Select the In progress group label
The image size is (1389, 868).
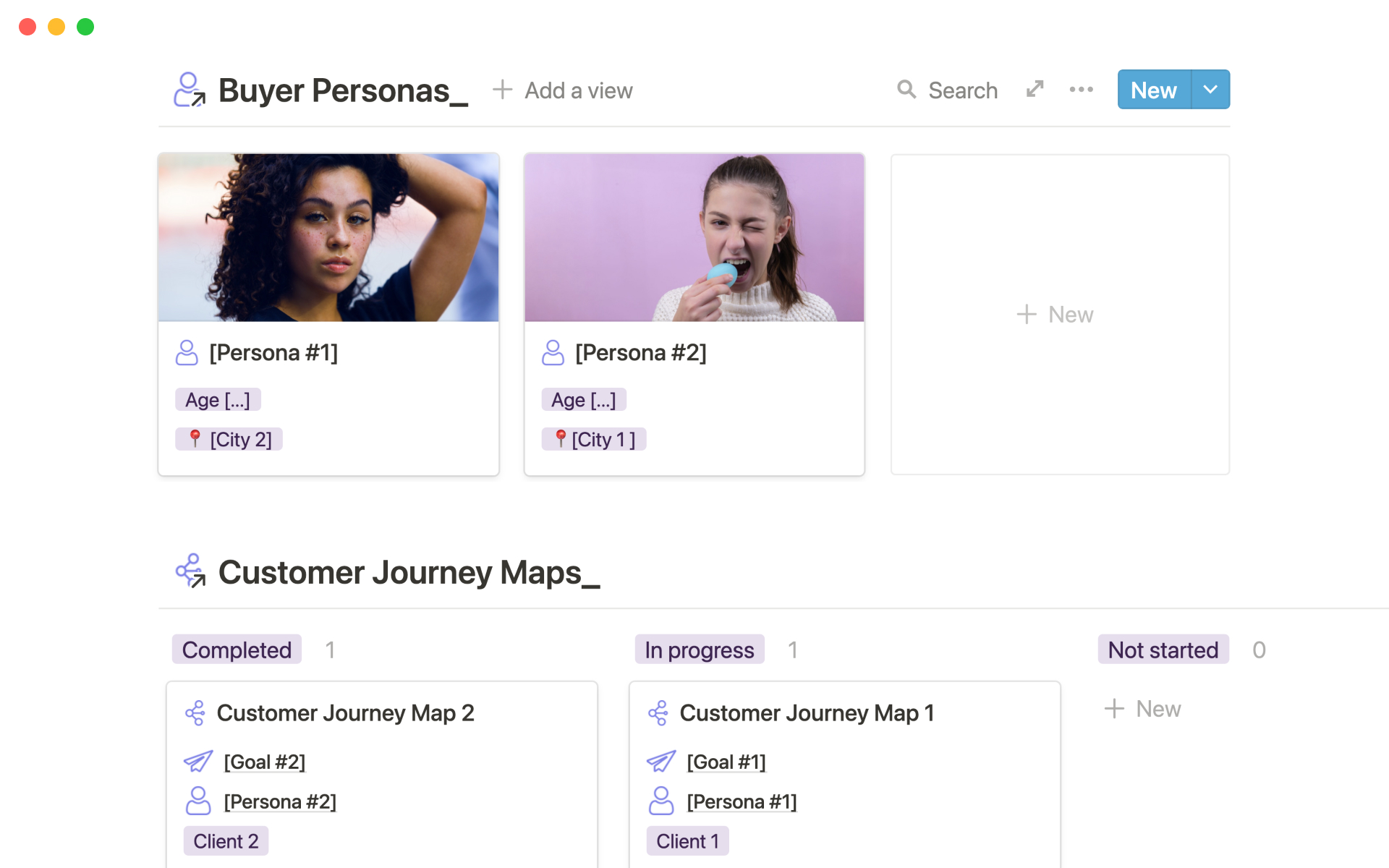click(x=699, y=650)
